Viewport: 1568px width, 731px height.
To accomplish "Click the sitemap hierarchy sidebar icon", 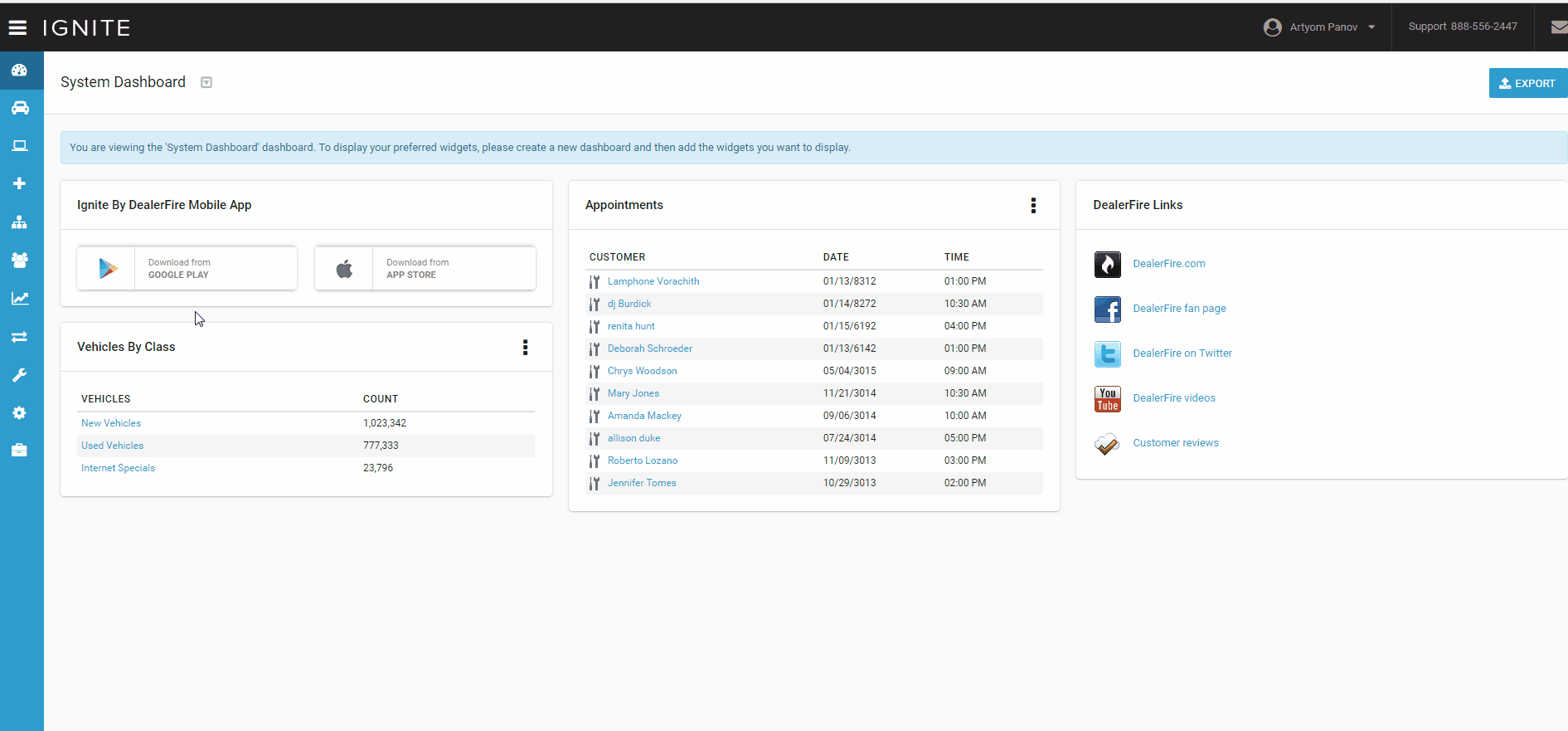I will (20, 222).
